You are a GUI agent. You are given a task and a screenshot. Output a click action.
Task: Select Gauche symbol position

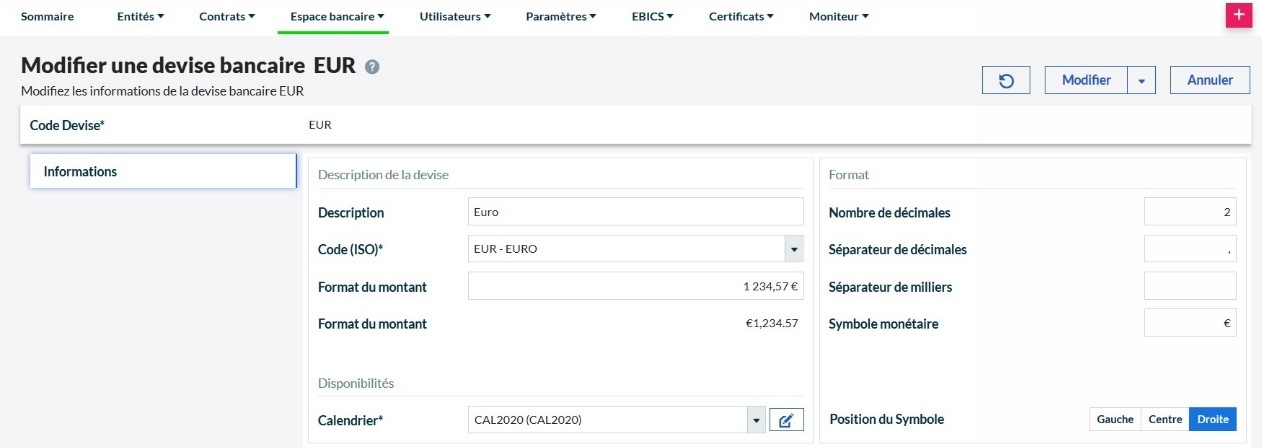pyautogui.click(x=1115, y=420)
